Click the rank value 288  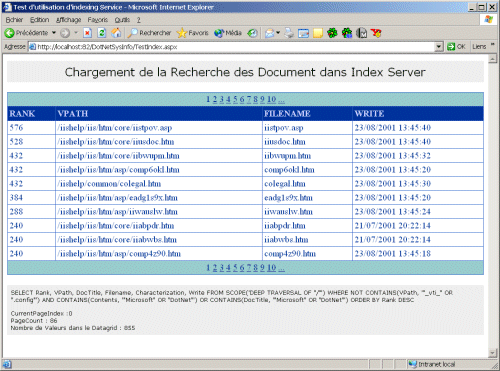tap(16, 212)
